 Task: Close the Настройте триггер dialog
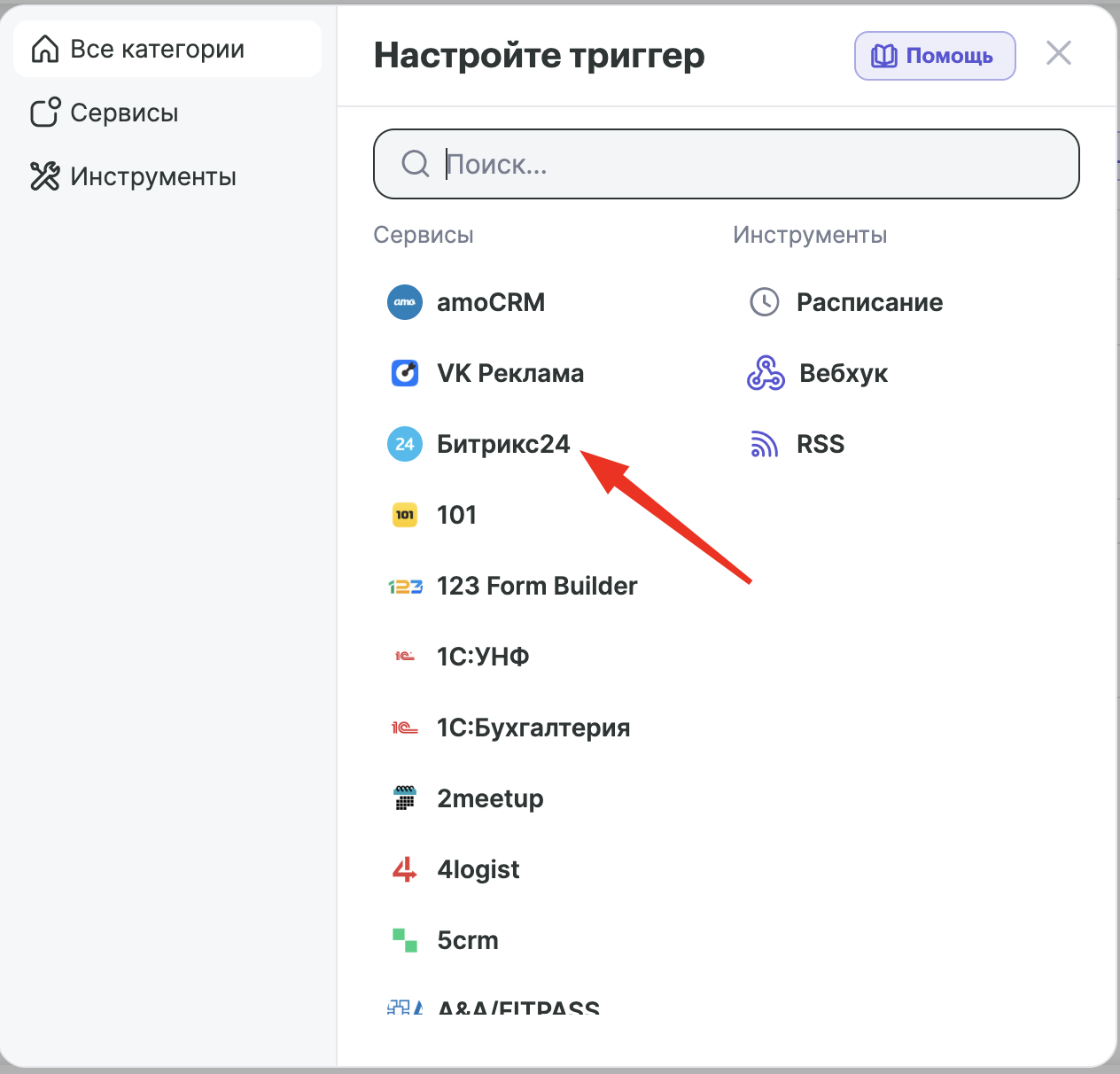(1059, 53)
